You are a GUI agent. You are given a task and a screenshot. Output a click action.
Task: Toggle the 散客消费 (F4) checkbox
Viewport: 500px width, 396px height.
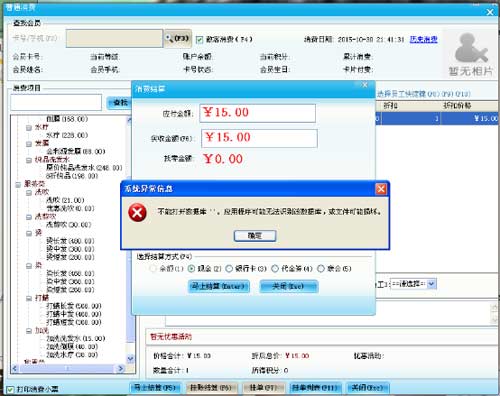point(200,40)
